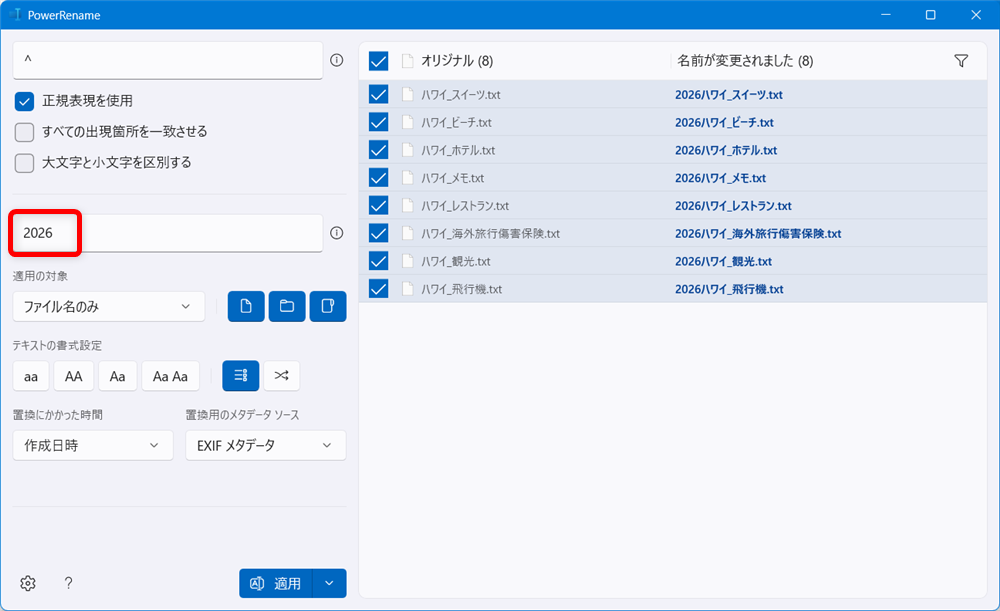This screenshot has width=1000, height=611.
Task: Open PowerRename settings via the gear icon
Action: tap(27, 583)
